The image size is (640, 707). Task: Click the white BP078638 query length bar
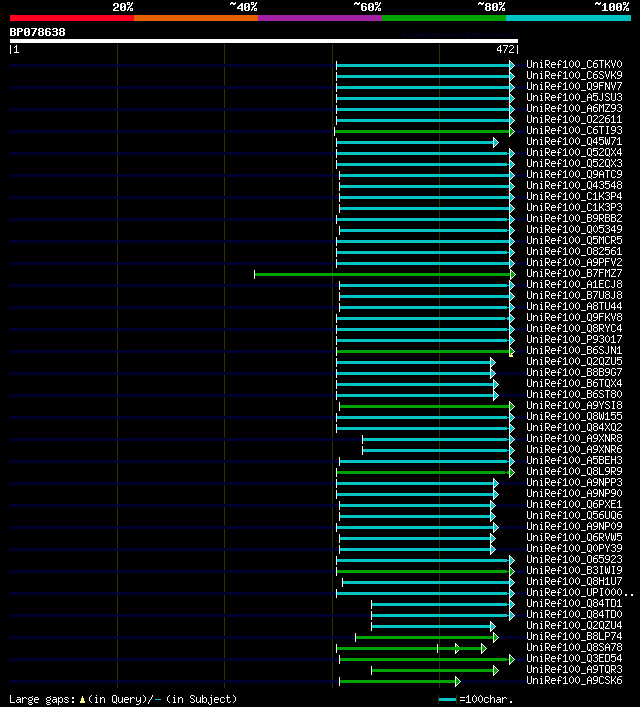point(264,41)
